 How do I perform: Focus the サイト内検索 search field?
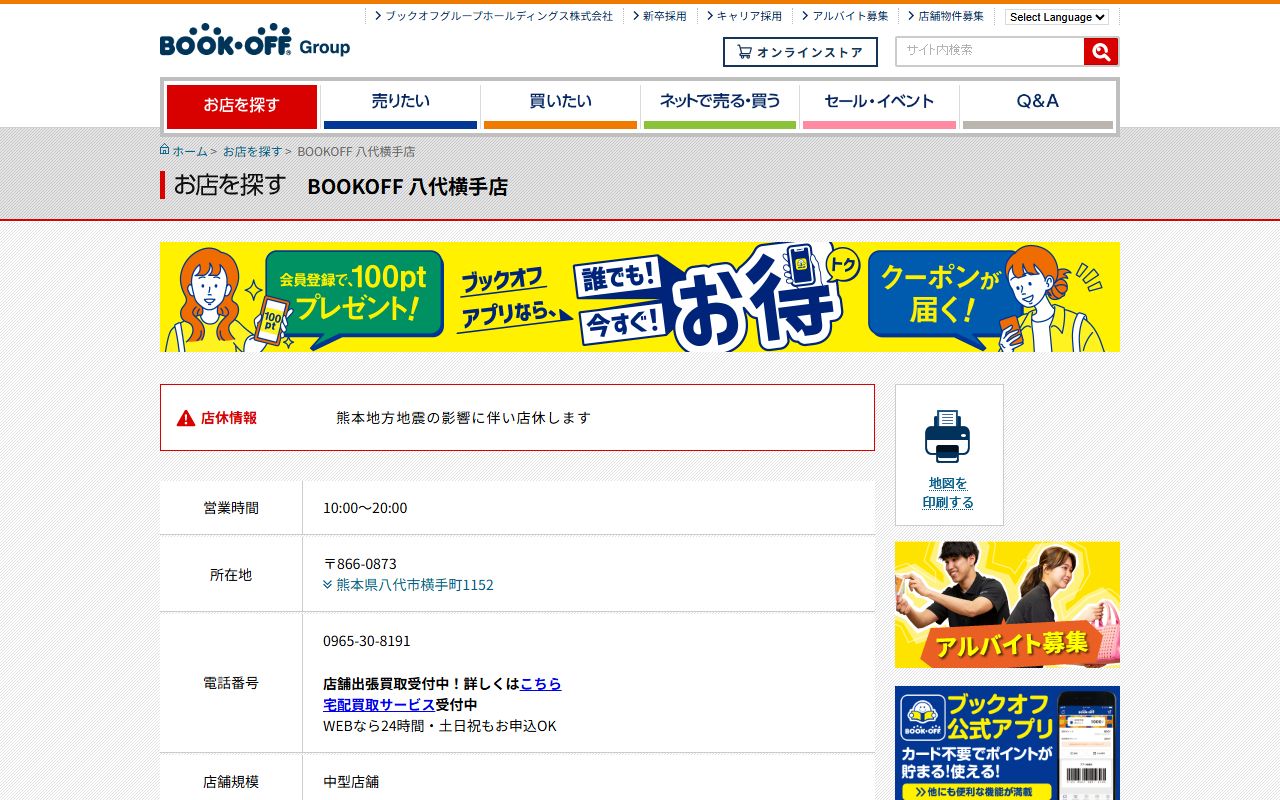(x=990, y=52)
